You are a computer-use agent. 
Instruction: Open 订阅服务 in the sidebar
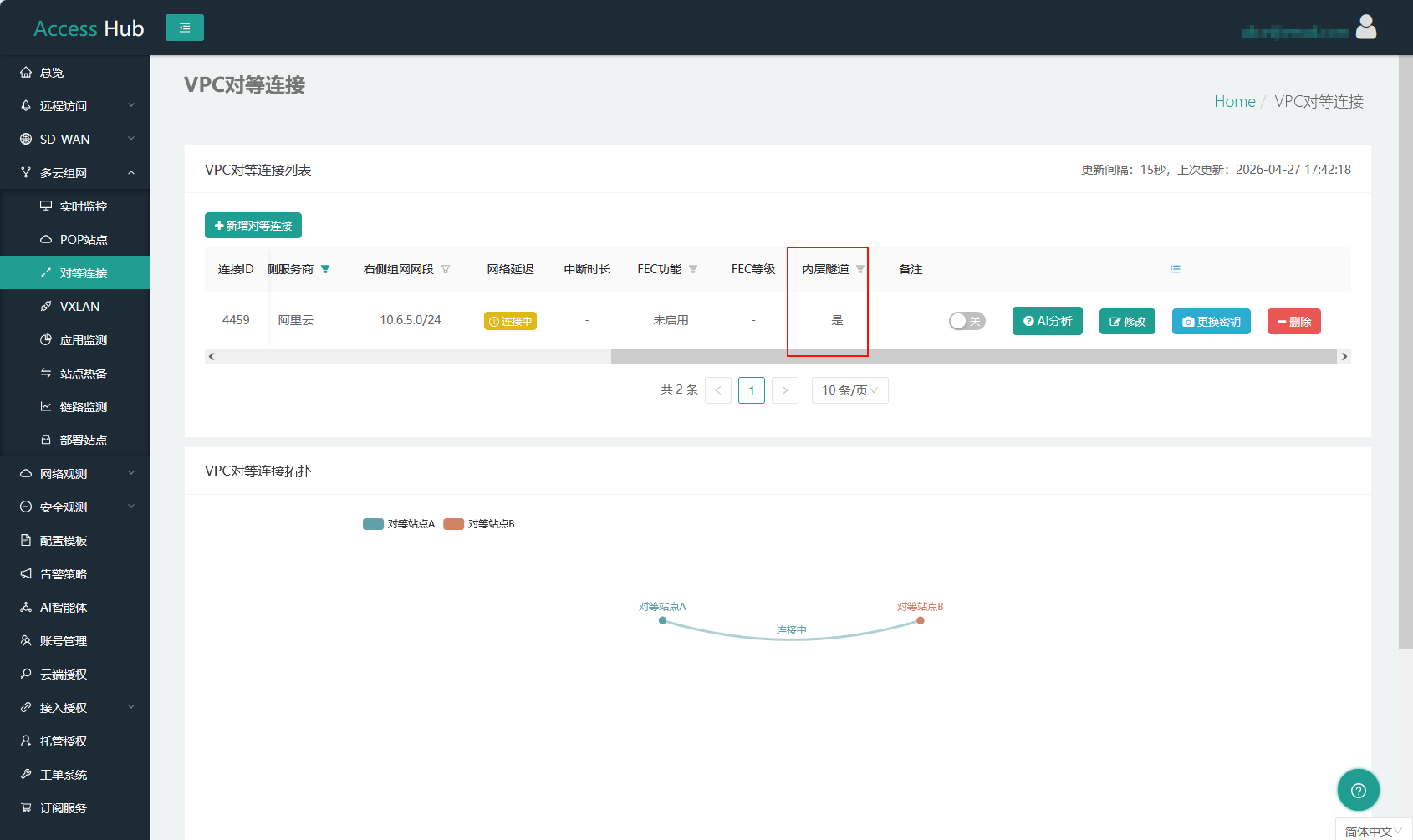[x=75, y=808]
